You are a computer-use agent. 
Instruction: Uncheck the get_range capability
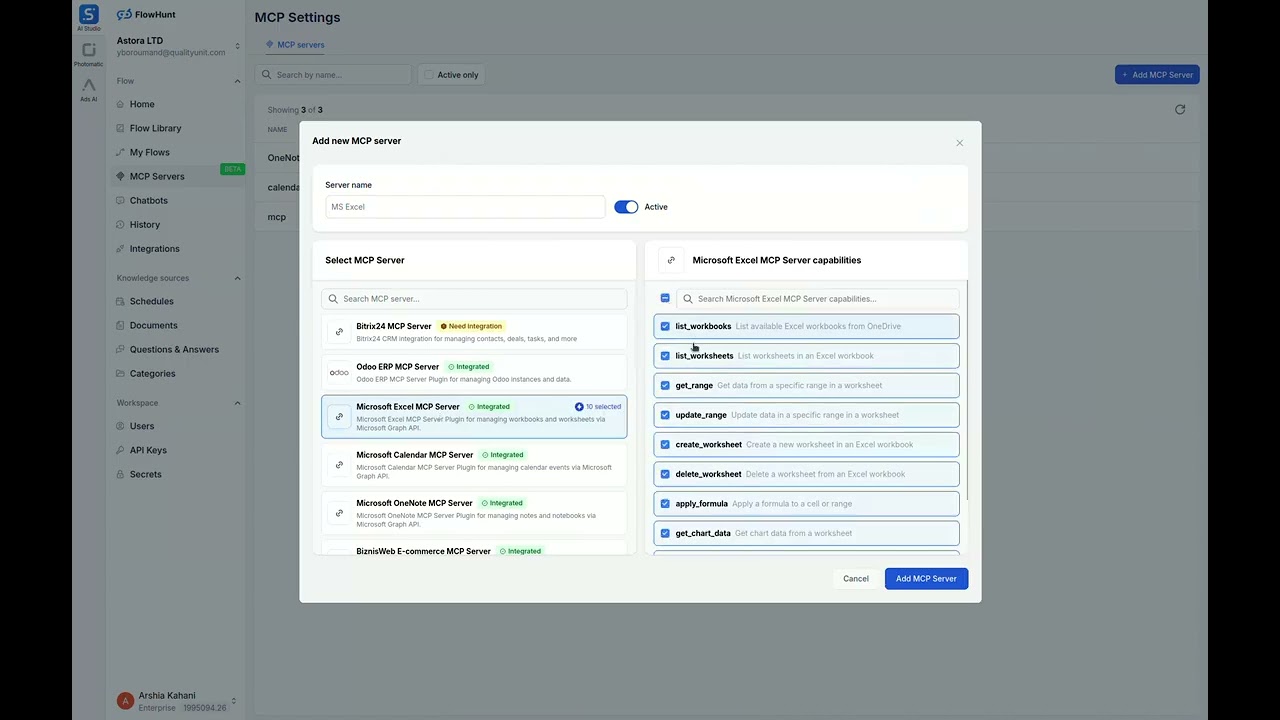pos(665,385)
